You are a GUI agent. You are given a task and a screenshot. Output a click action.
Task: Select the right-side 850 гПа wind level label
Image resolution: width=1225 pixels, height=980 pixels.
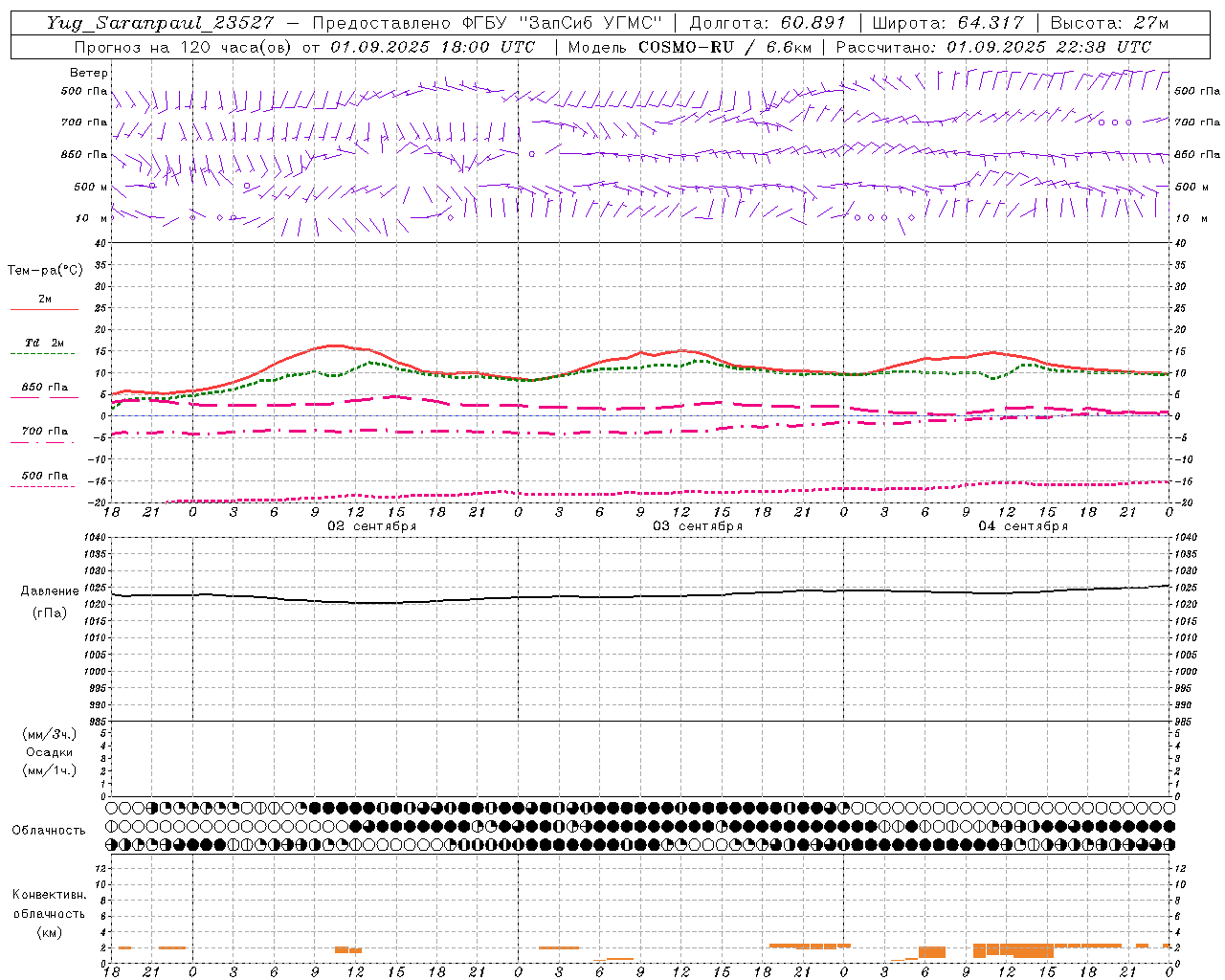pyautogui.click(x=1197, y=154)
